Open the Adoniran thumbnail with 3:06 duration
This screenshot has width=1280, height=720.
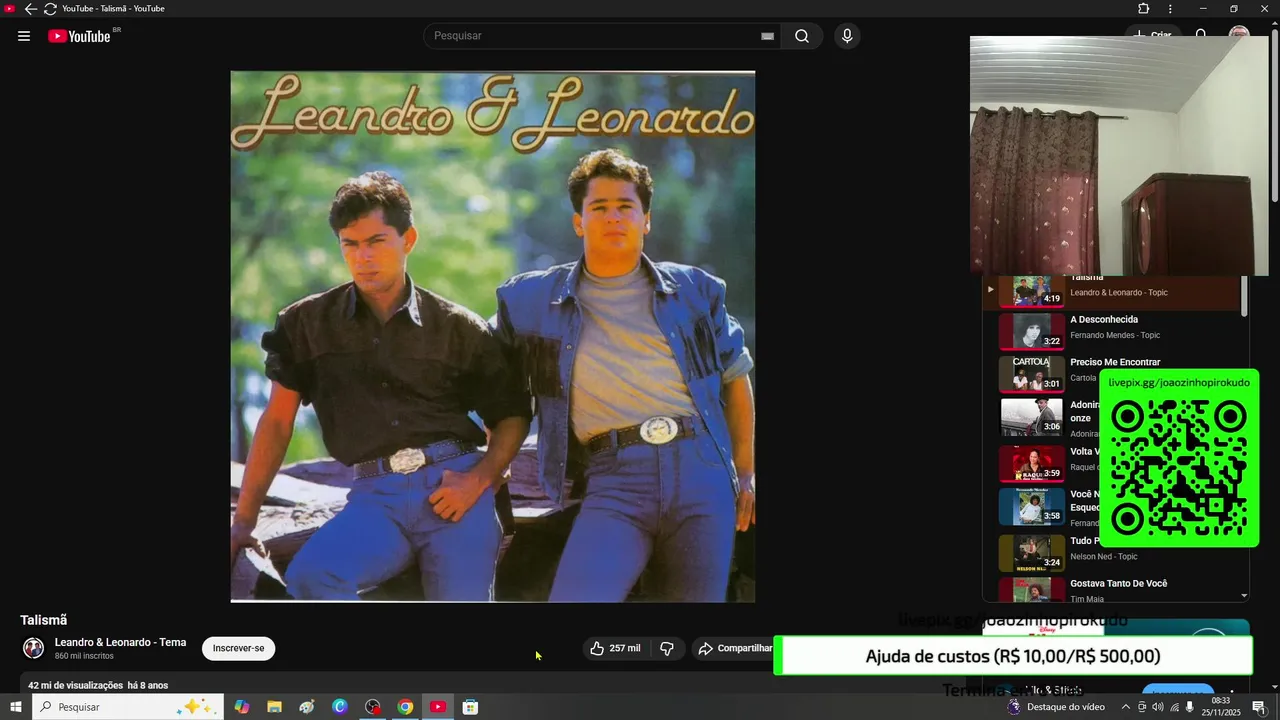coord(1032,417)
